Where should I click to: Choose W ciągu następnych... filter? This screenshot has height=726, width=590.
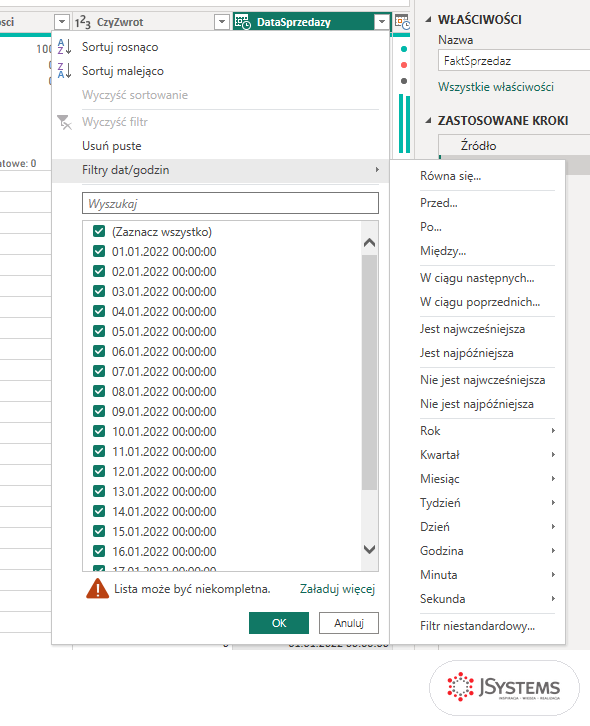point(477,278)
